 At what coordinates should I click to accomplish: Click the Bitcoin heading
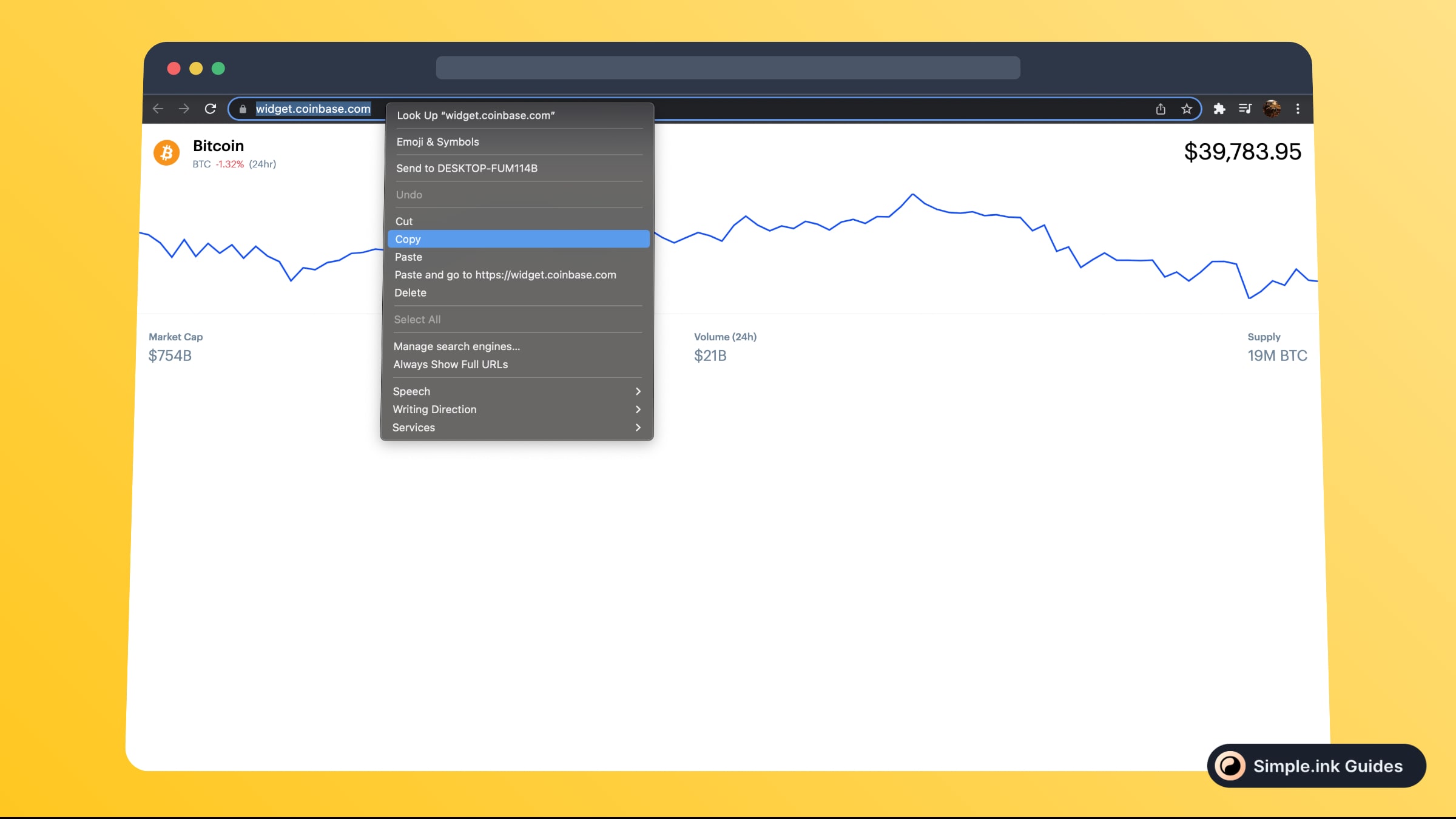(218, 146)
